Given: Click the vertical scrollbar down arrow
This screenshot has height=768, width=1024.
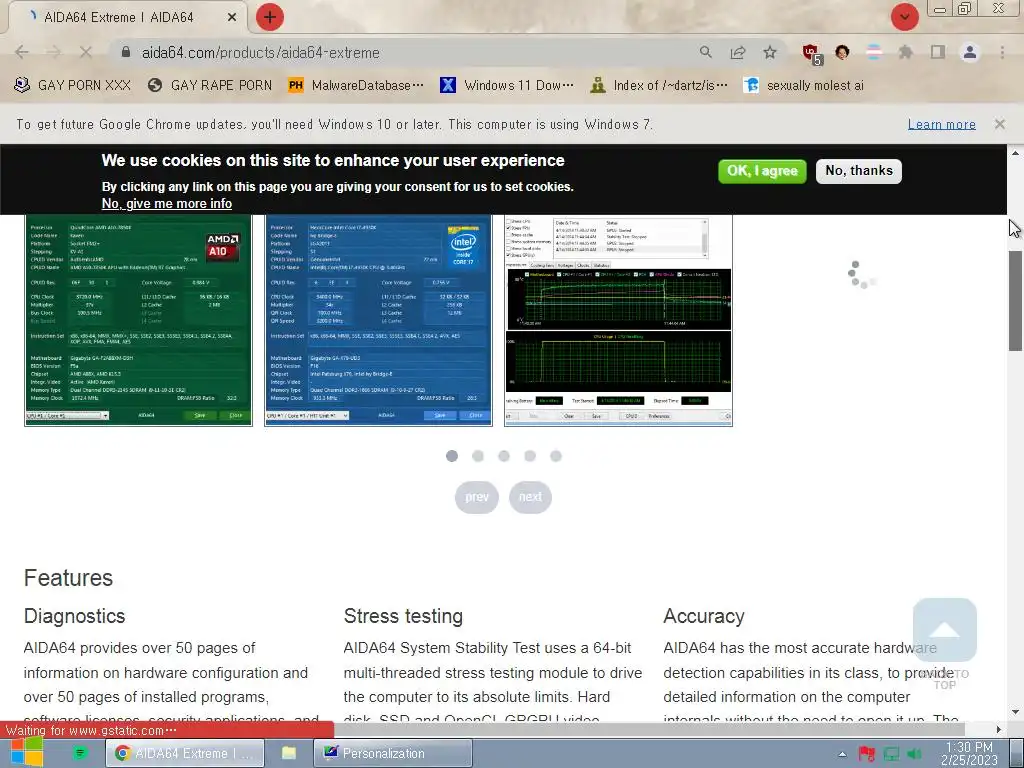Looking at the screenshot, I should click(1016, 712).
